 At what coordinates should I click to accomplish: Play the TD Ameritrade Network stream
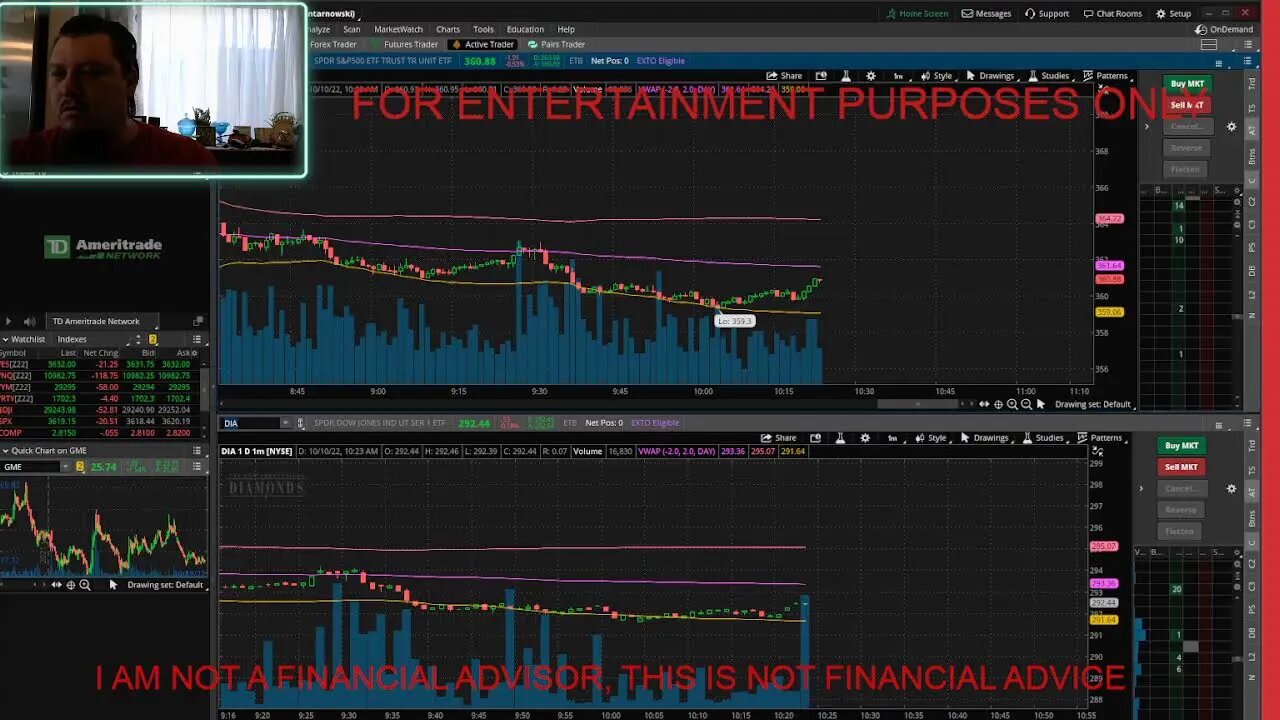pyautogui.click(x=9, y=321)
